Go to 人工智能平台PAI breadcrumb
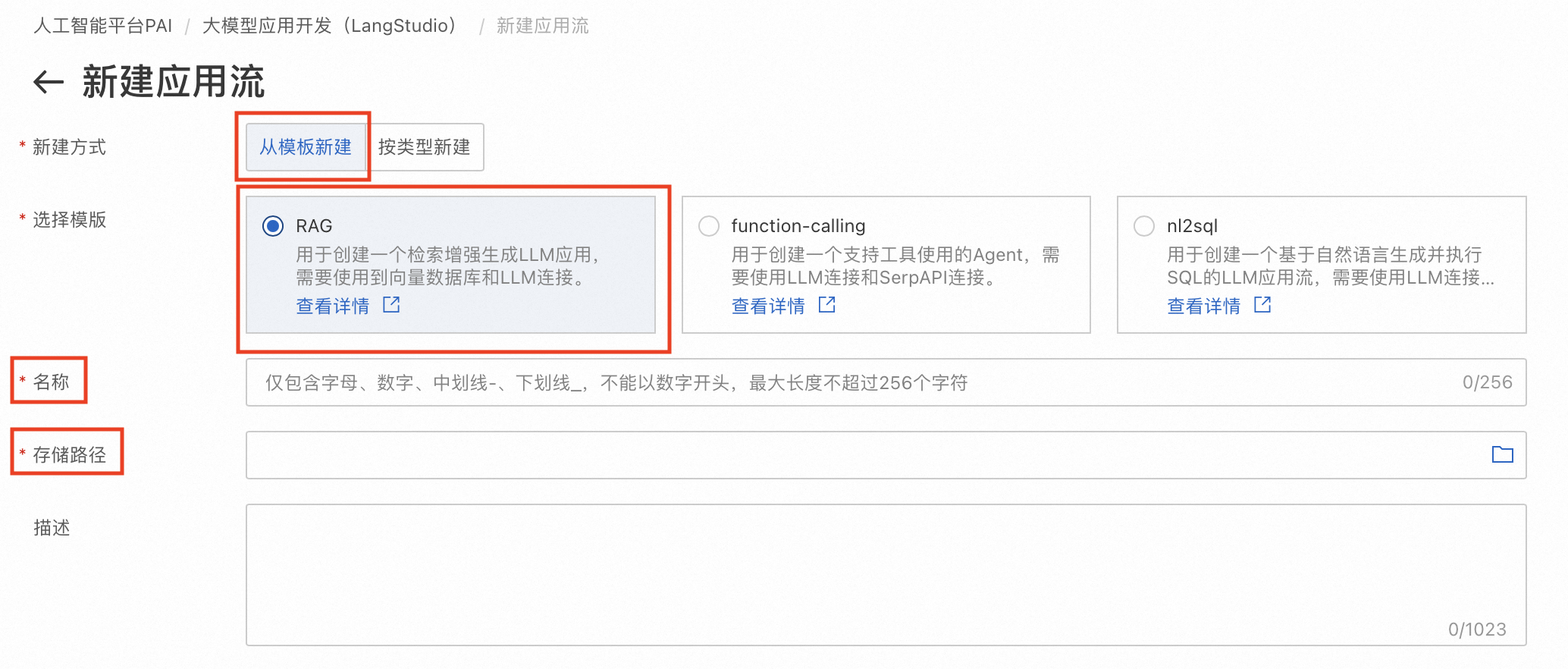 click(103, 26)
